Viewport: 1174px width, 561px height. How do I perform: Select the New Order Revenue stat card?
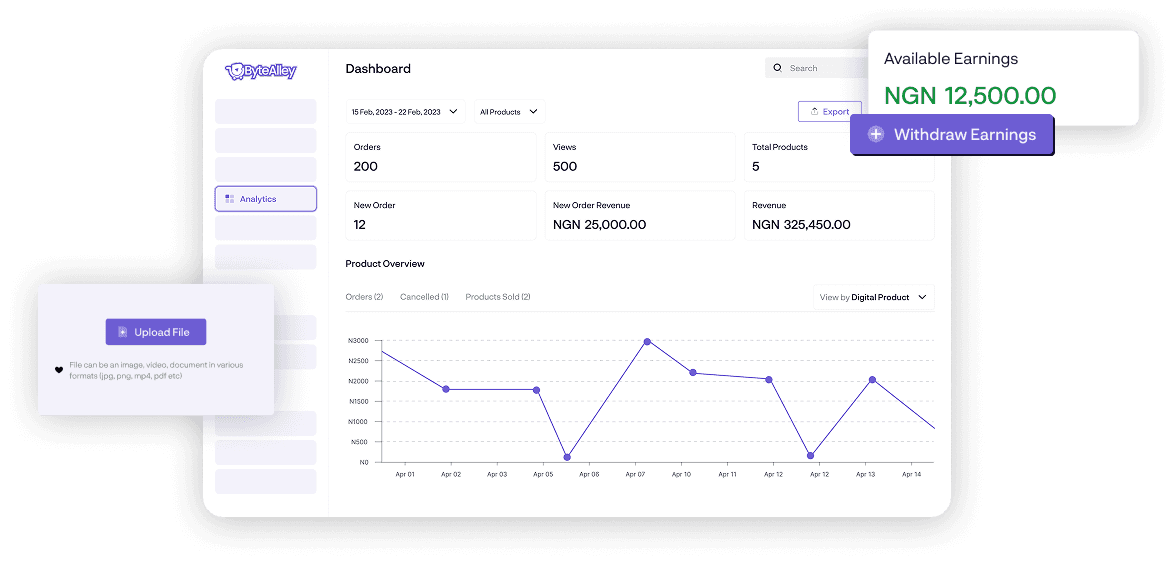coord(639,215)
